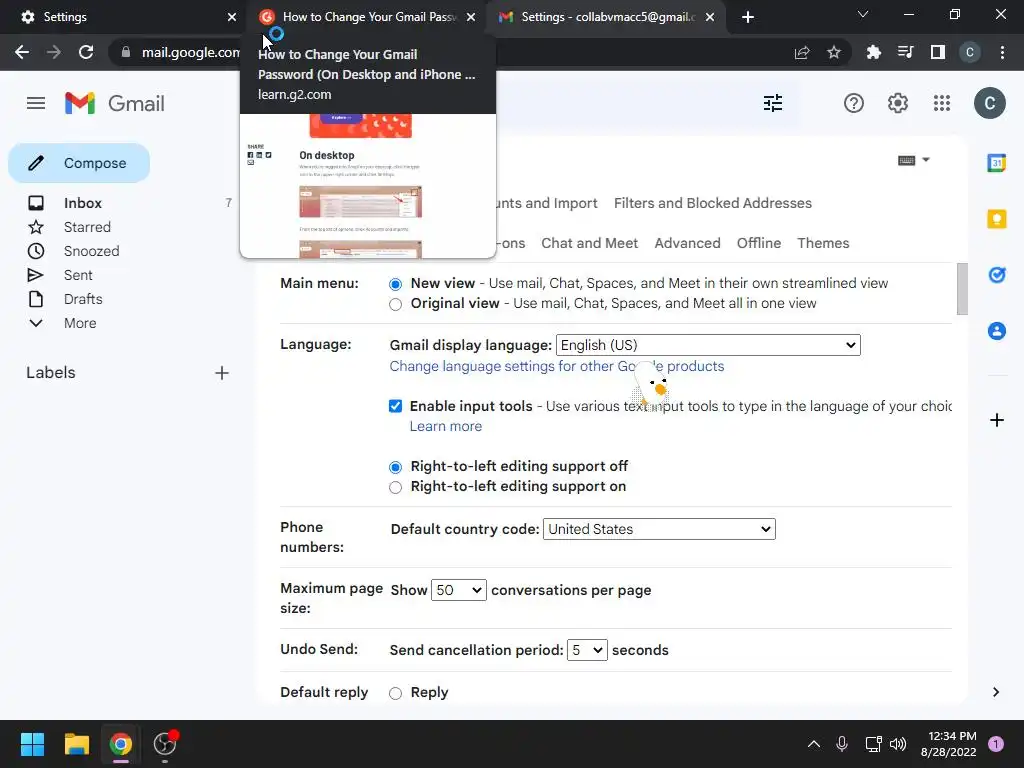Open input tools dropdown arrow

pos(925,160)
